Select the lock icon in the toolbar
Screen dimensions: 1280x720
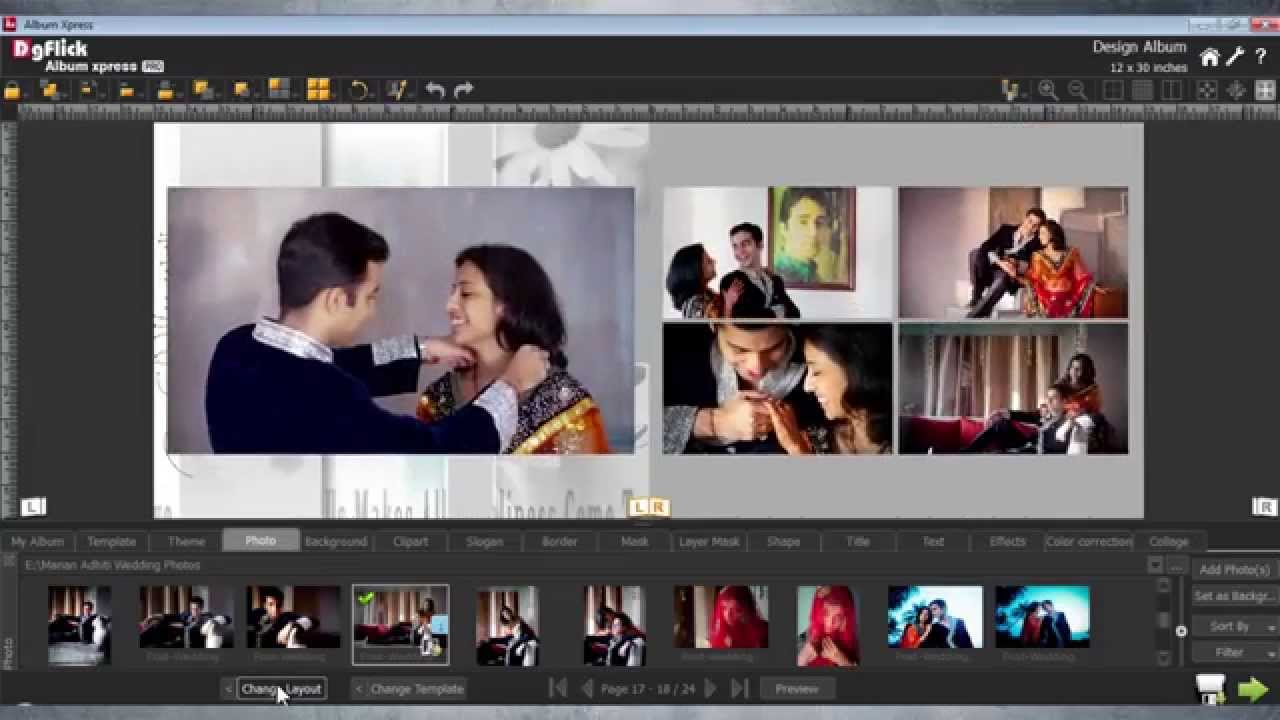[x=14, y=90]
